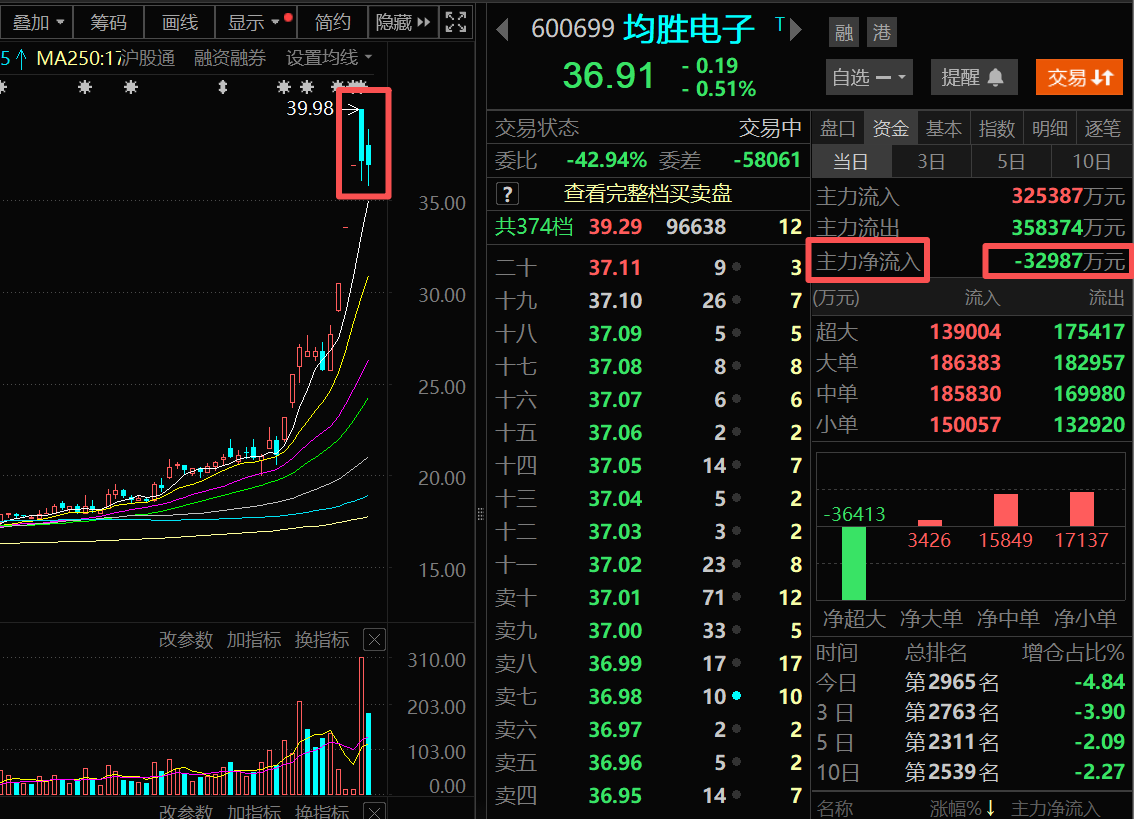Image resolution: width=1134 pixels, height=819 pixels.
Task: Select the 卖七 row at 36.98
Action: [x=649, y=697]
